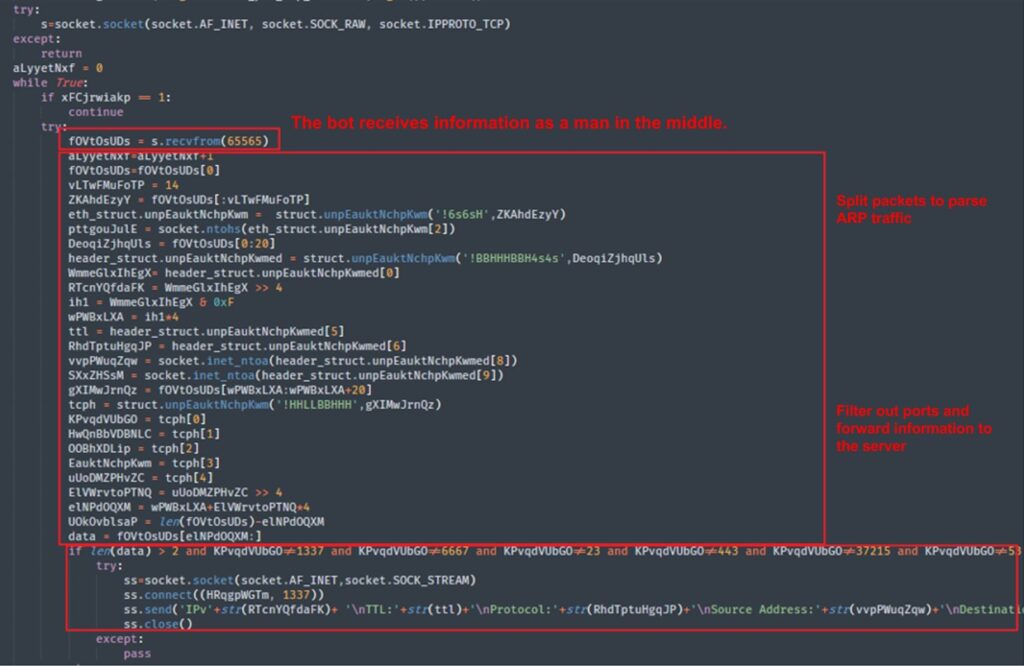Click the line 'pttgouJulE = socket.ntohs(...)'
The height and width of the screenshot is (666, 1024).
(262, 229)
